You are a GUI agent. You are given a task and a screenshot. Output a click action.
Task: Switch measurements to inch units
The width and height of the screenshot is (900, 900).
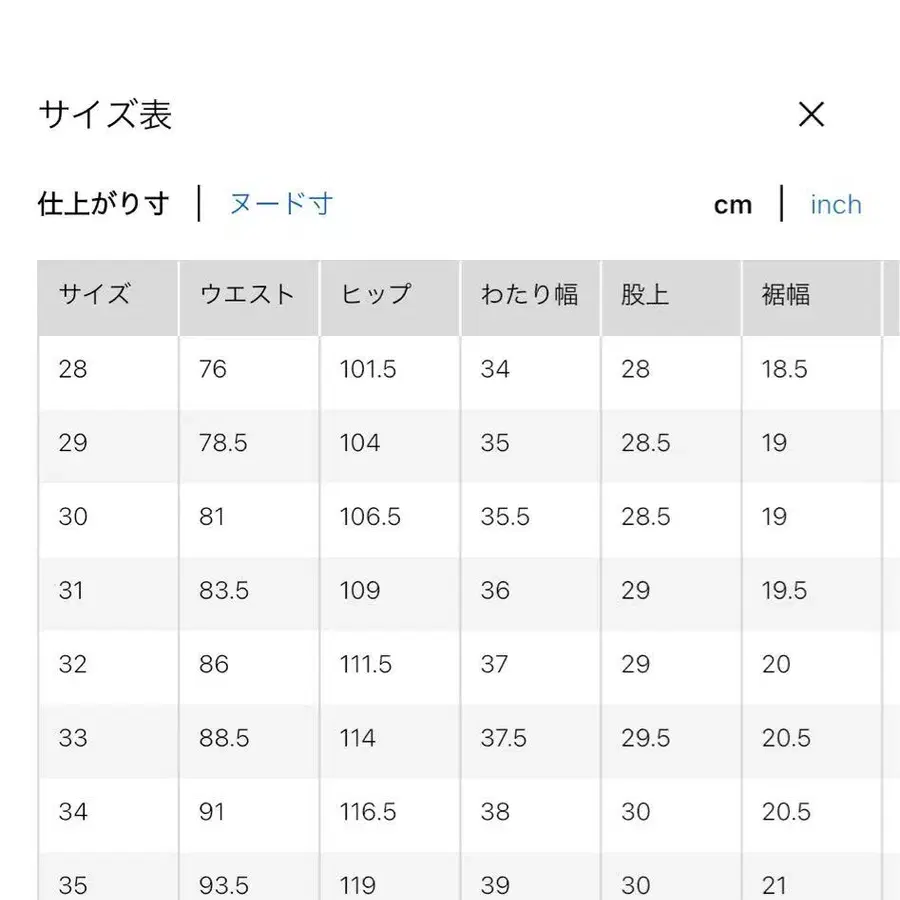(835, 204)
